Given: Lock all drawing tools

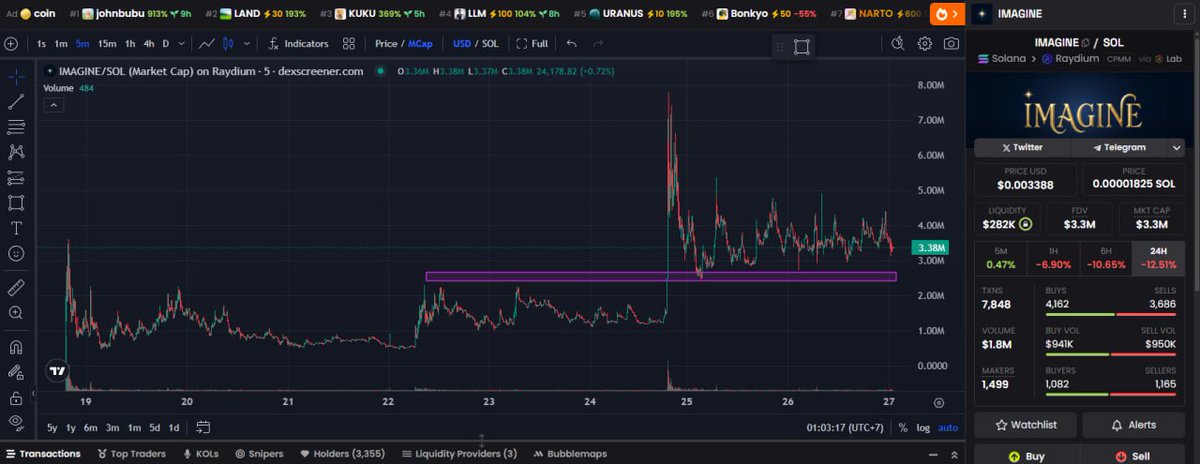Looking at the screenshot, I should click(16, 397).
